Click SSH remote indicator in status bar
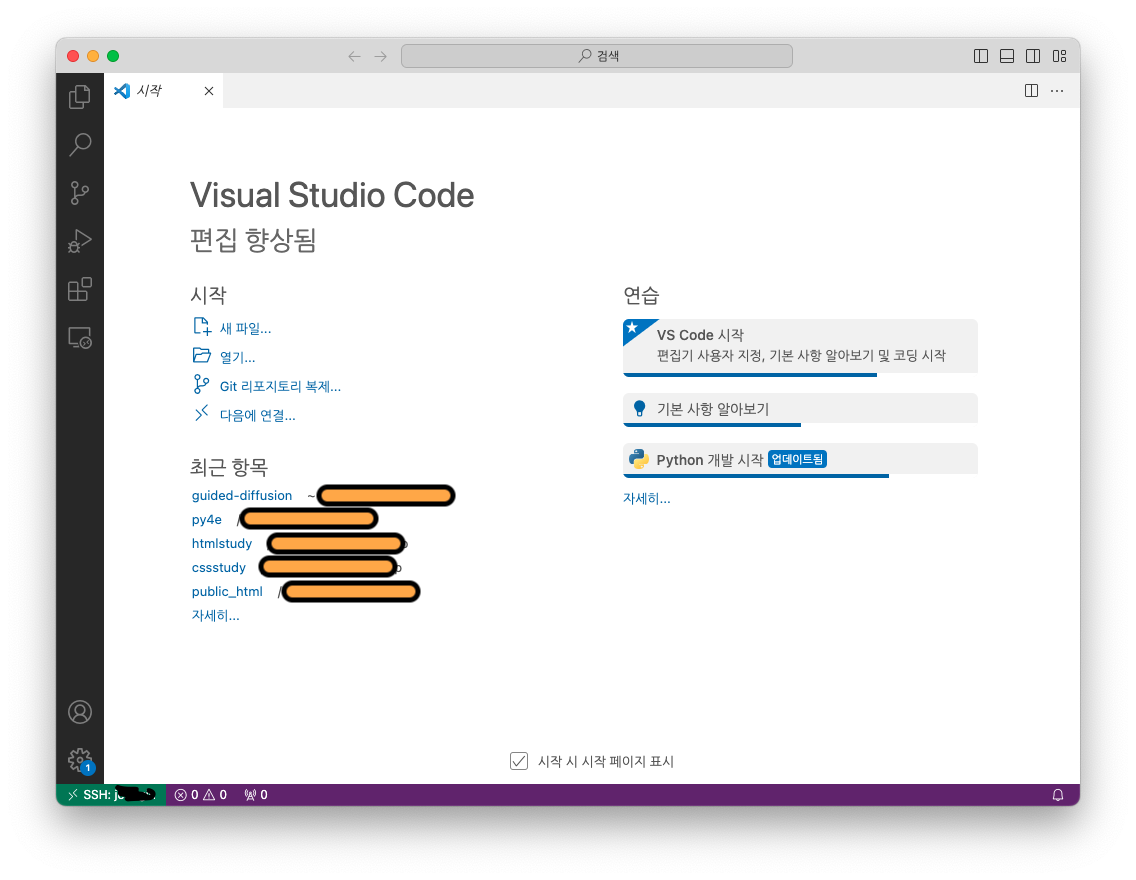Screen dimensions: 1136x880 111,795
